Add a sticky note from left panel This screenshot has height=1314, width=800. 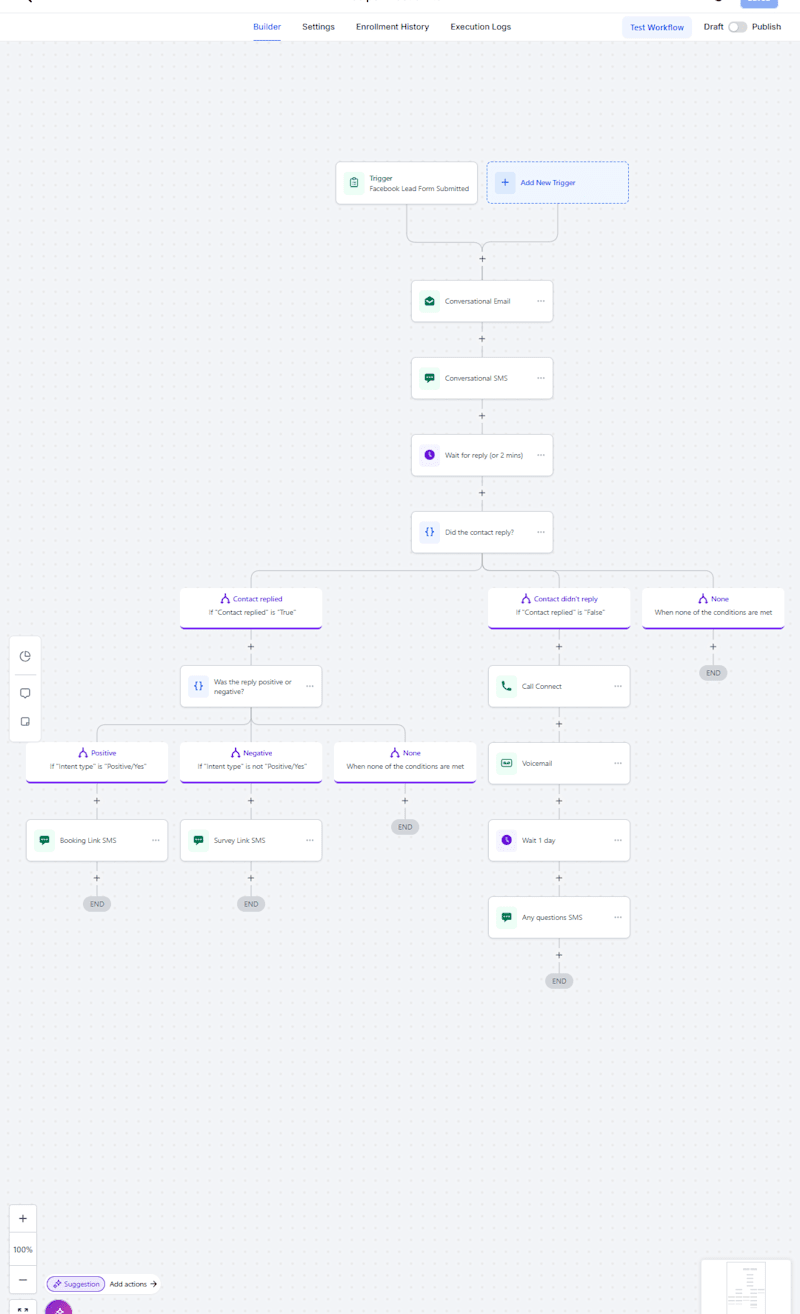(x=25, y=721)
